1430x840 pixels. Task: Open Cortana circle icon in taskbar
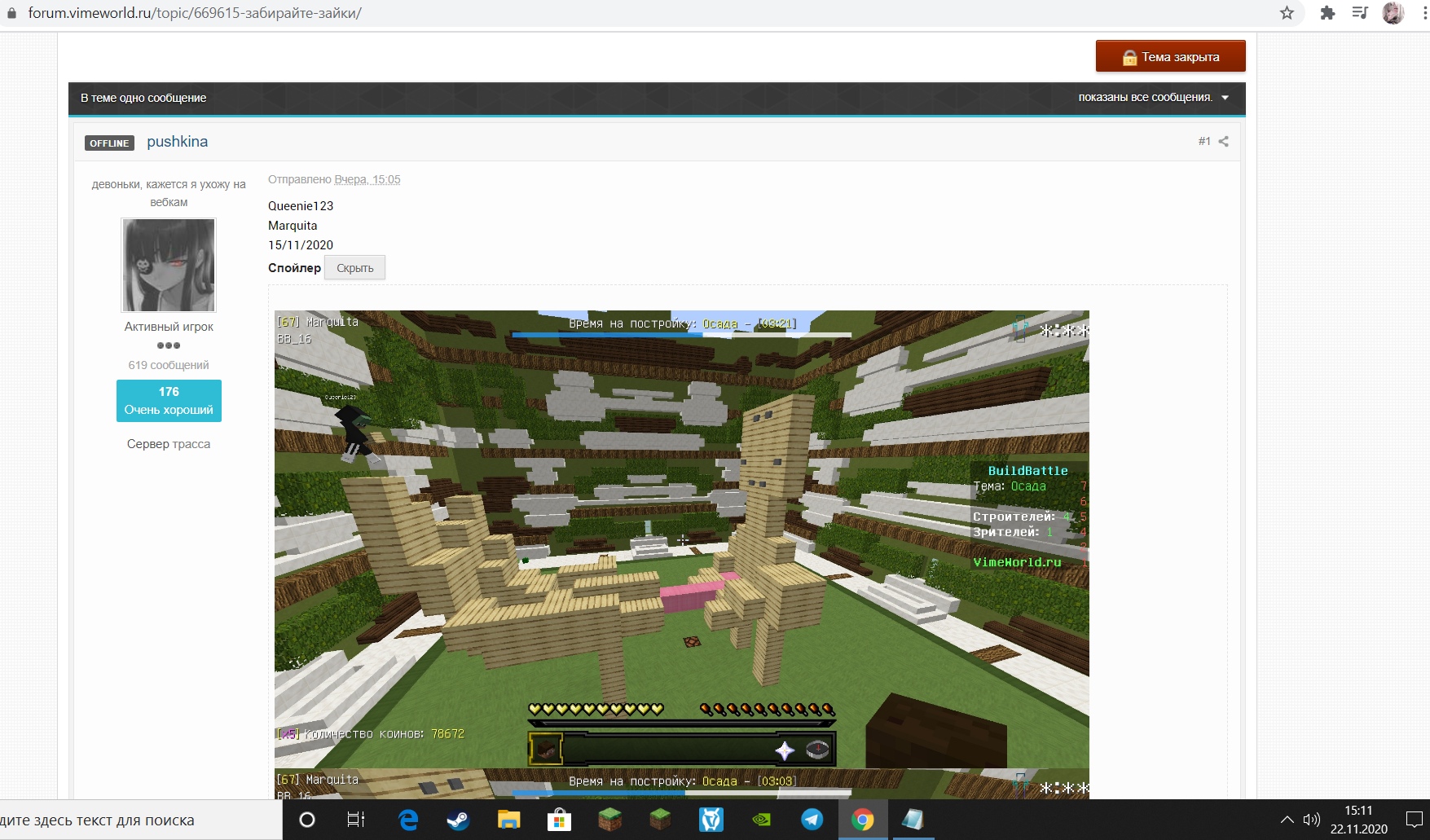(x=307, y=820)
